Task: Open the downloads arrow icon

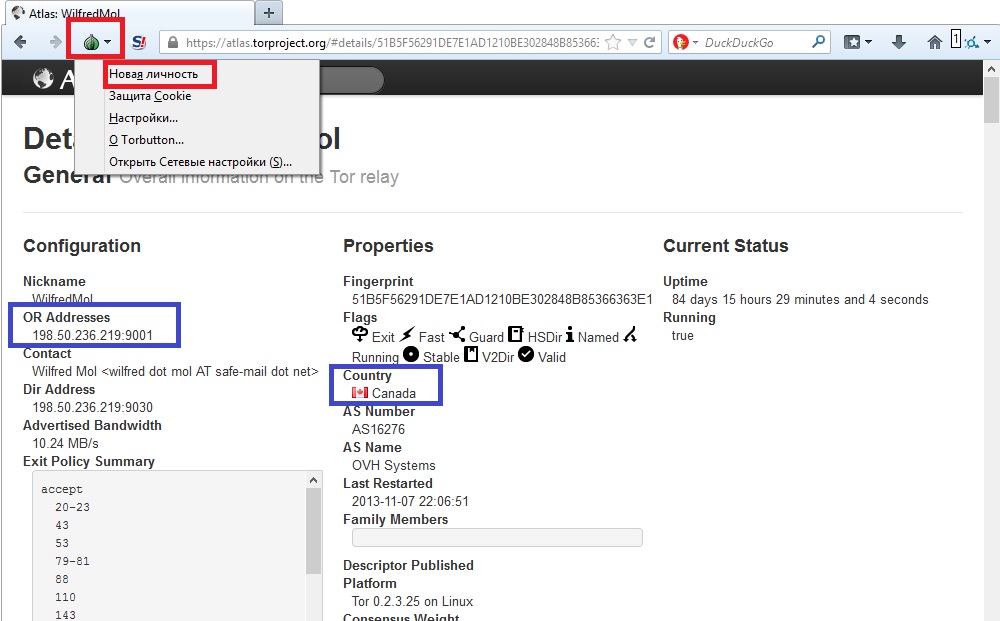Action: click(x=899, y=42)
